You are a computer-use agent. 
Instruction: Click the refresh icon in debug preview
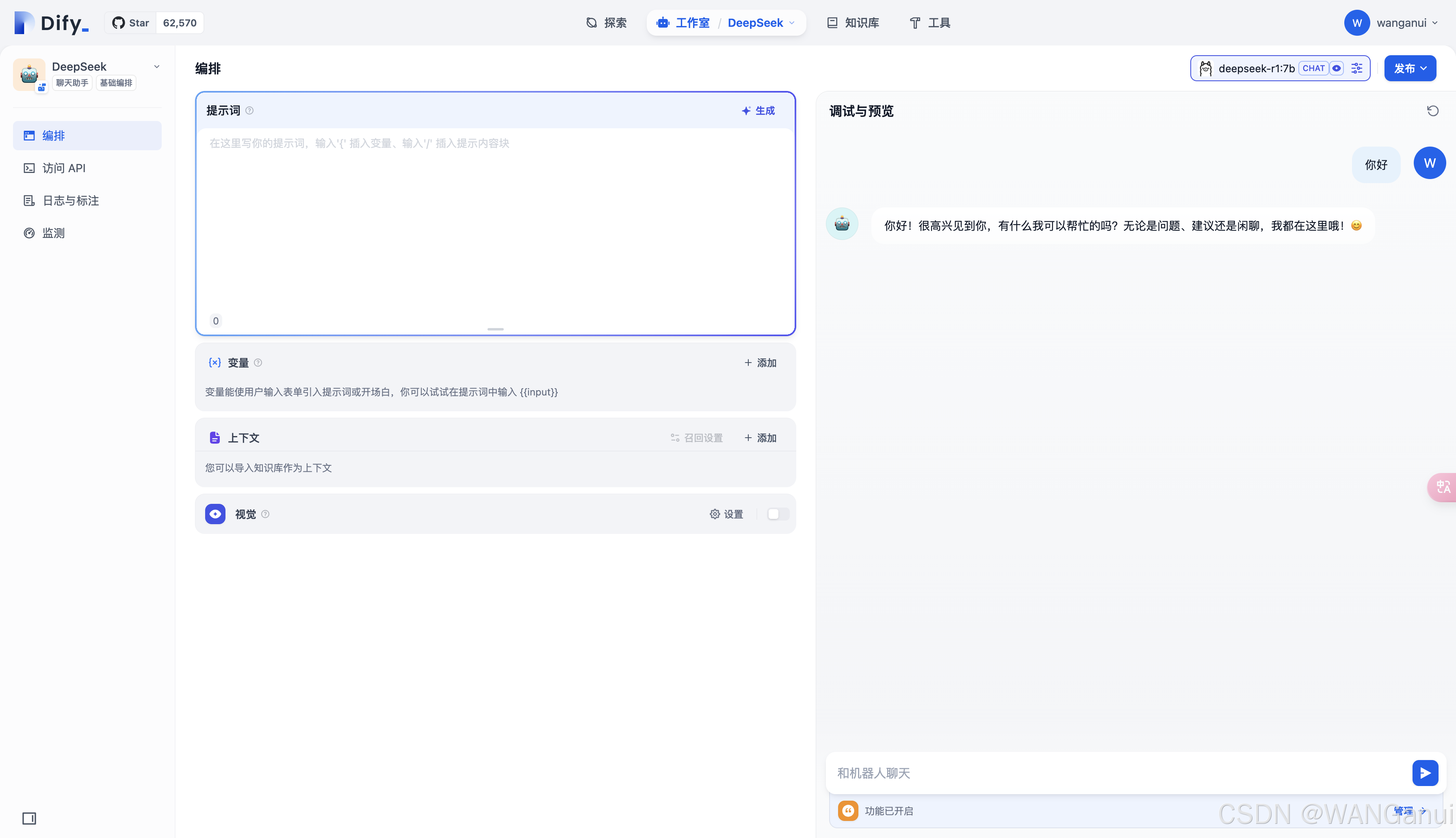pos(1432,110)
